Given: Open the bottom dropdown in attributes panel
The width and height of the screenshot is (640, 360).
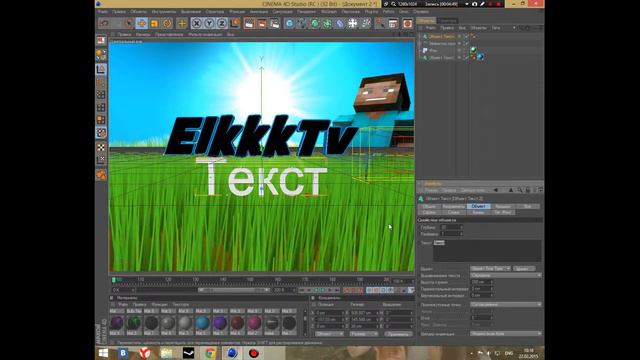Looking at the screenshot, I should click(x=506, y=334).
